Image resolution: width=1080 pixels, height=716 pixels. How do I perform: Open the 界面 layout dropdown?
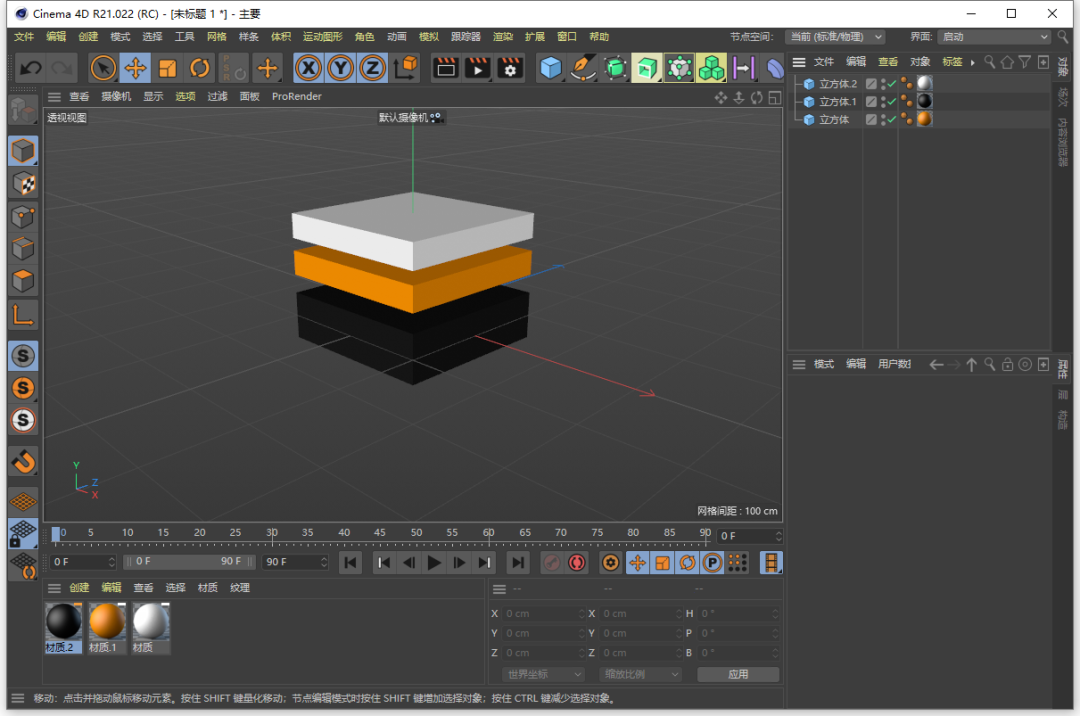point(994,37)
